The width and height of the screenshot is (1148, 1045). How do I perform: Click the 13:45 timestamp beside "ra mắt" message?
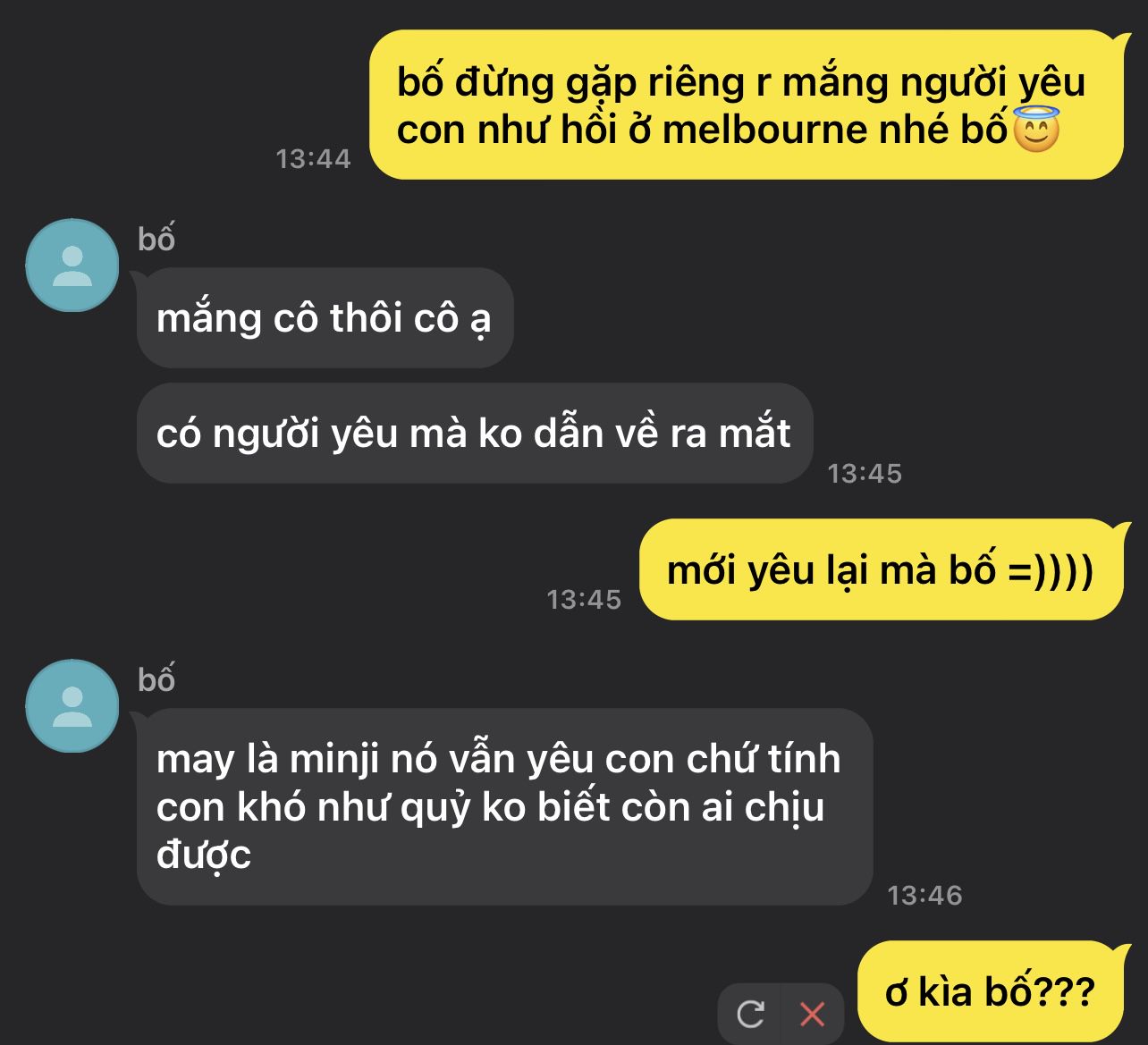coord(865,473)
